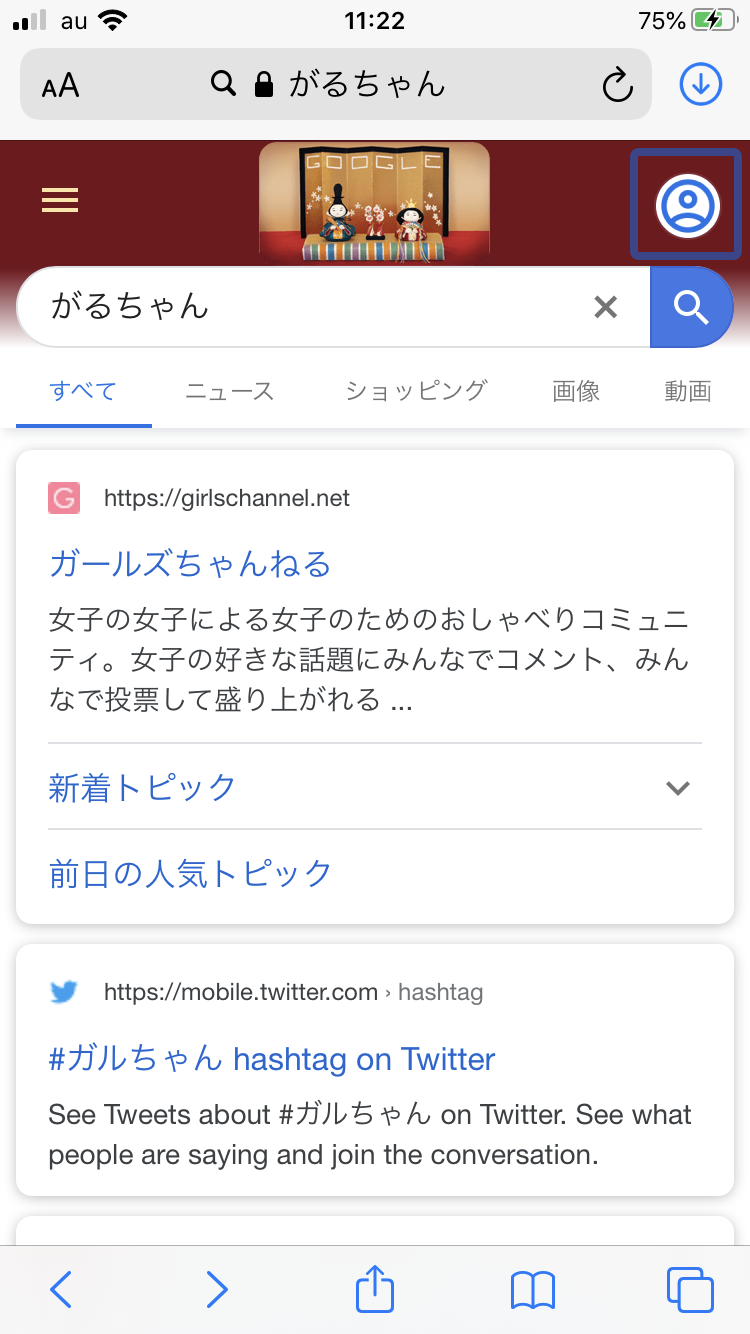Screen dimensions: 750x1334
Task: Open the 前日の人気トピック link
Action: tap(190, 873)
